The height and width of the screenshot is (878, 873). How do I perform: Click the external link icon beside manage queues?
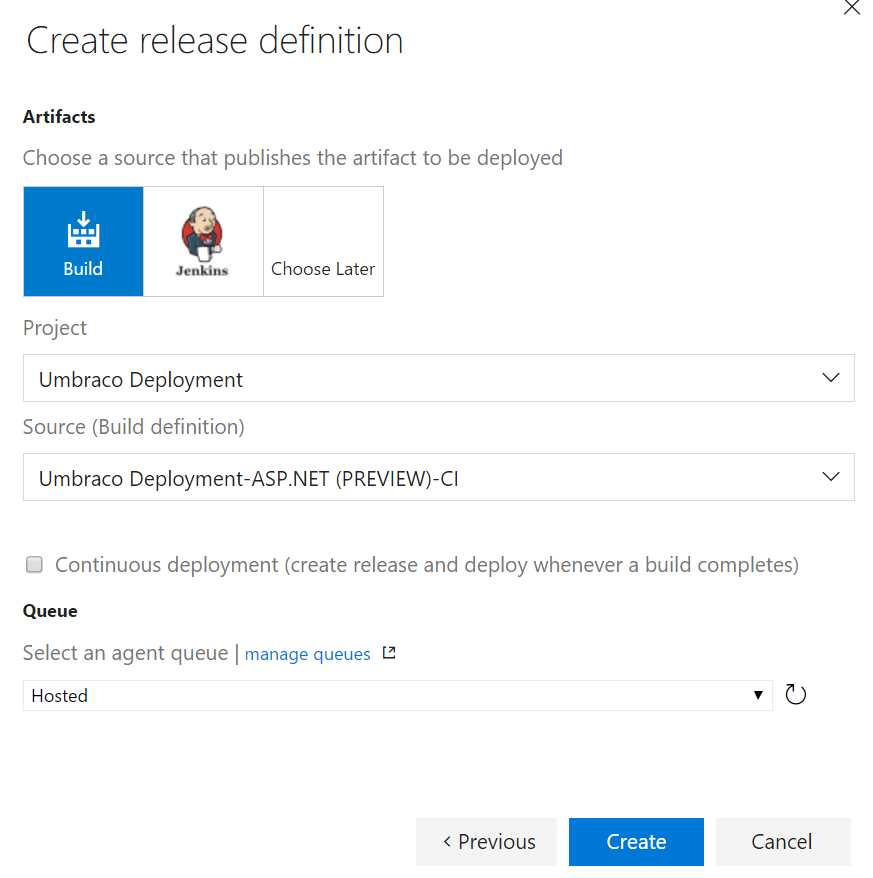[x=389, y=653]
